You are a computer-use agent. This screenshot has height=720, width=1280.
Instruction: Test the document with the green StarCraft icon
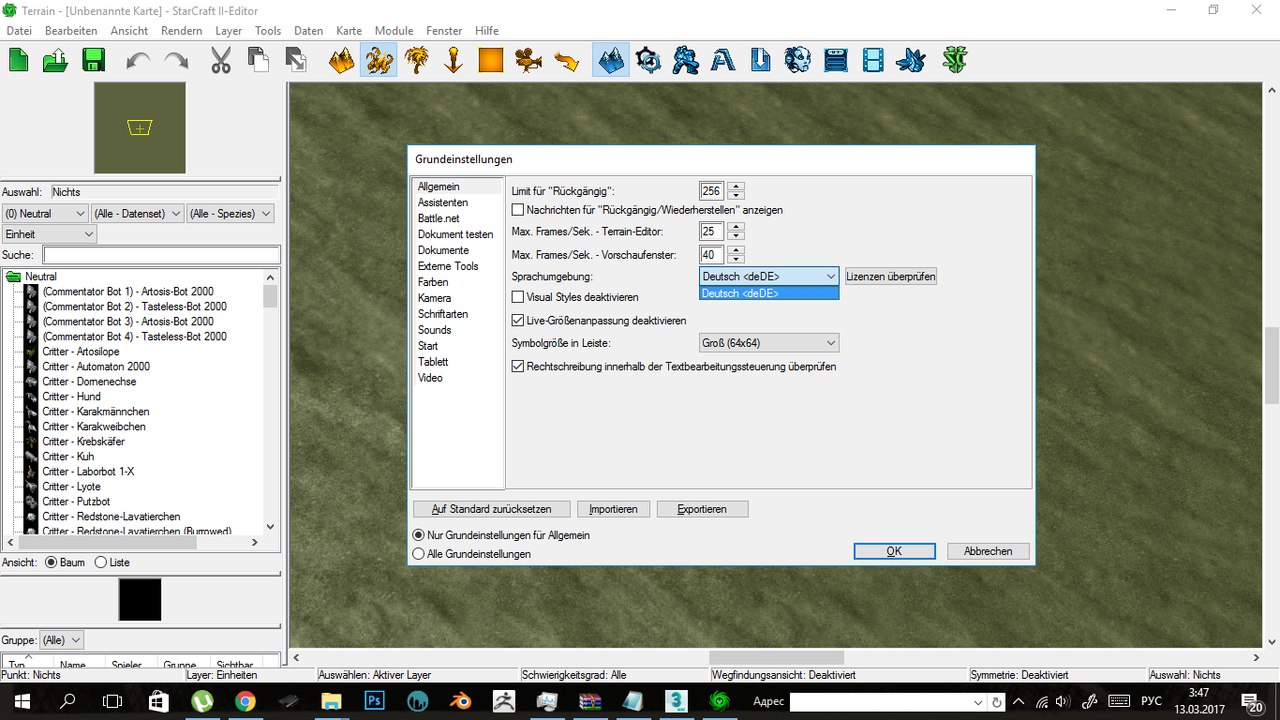click(956, 60)
